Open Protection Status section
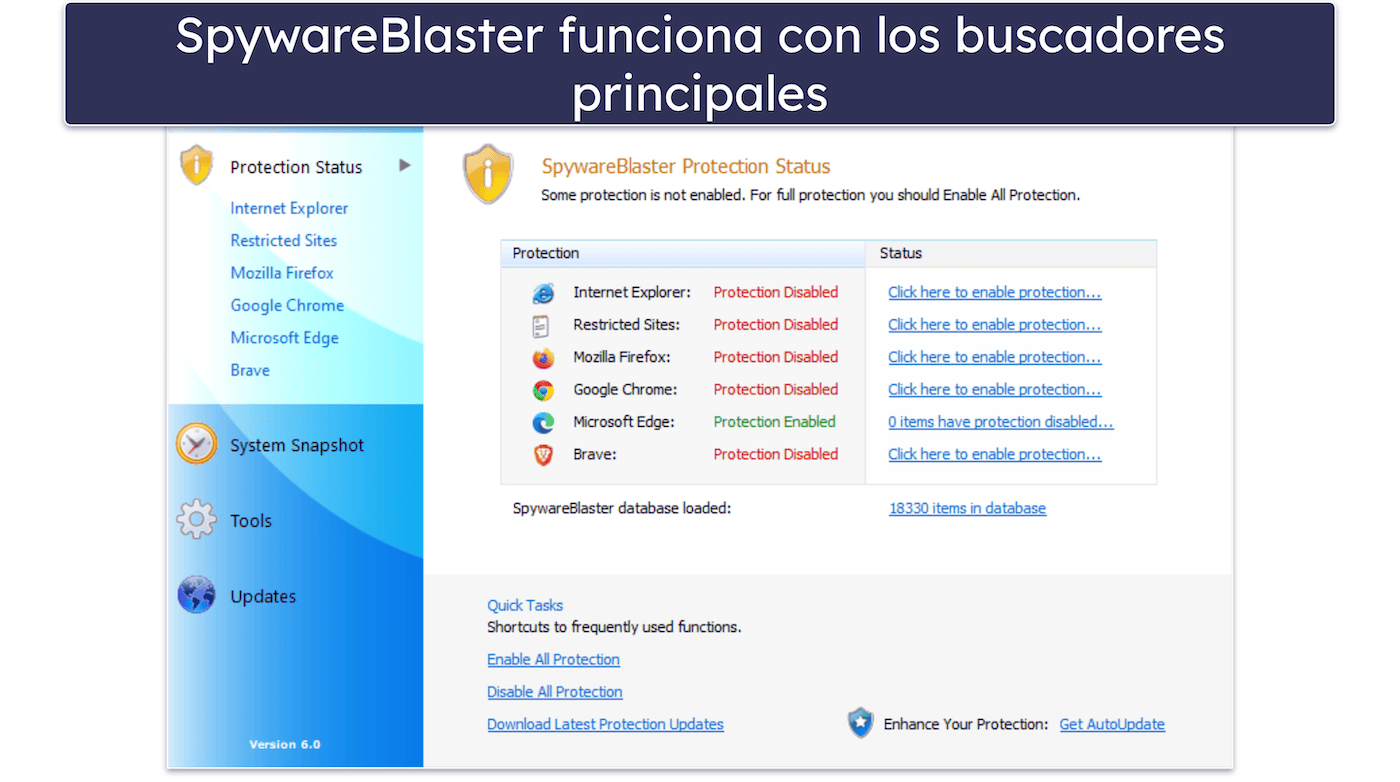The height and width of the screenshot is (782, 1400). tap(296, 167)
